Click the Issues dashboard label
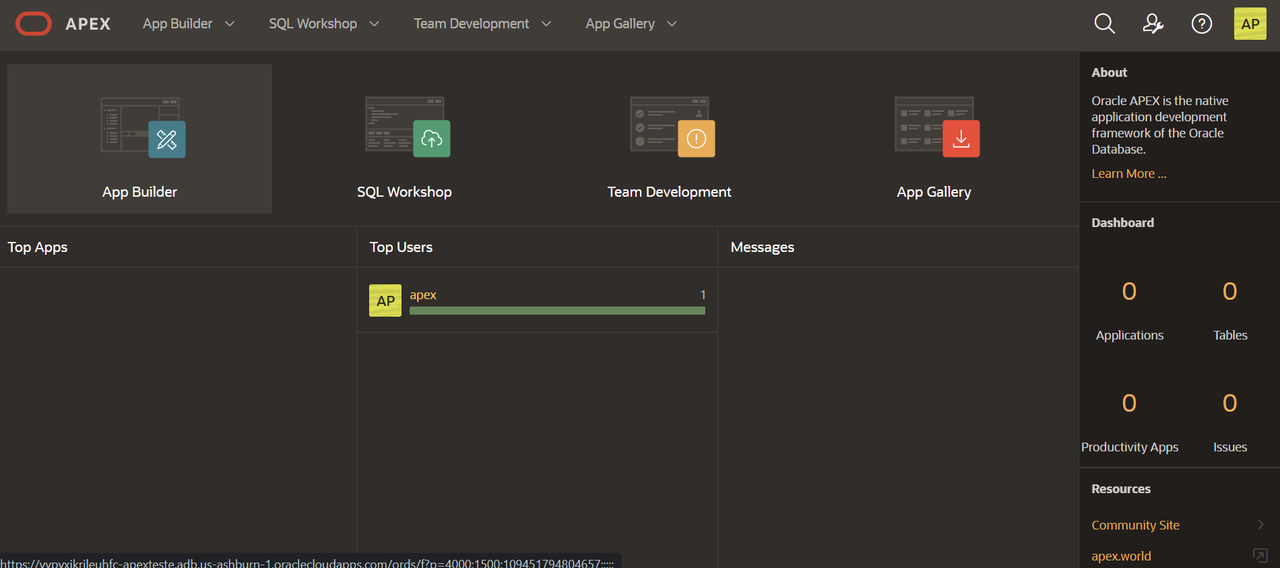This screenshot has height=568, width=1280. [1230, 447]
